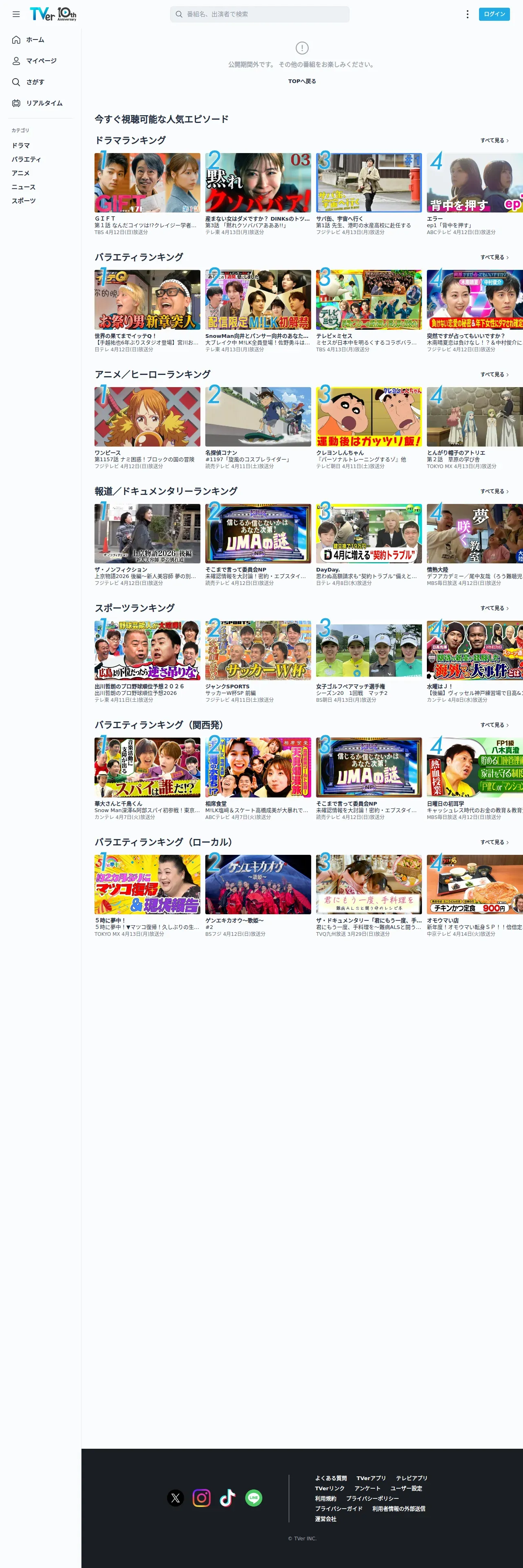
Task: Open the TikTok social icon
Action: pyautogui.click(x=228, y=1498)
